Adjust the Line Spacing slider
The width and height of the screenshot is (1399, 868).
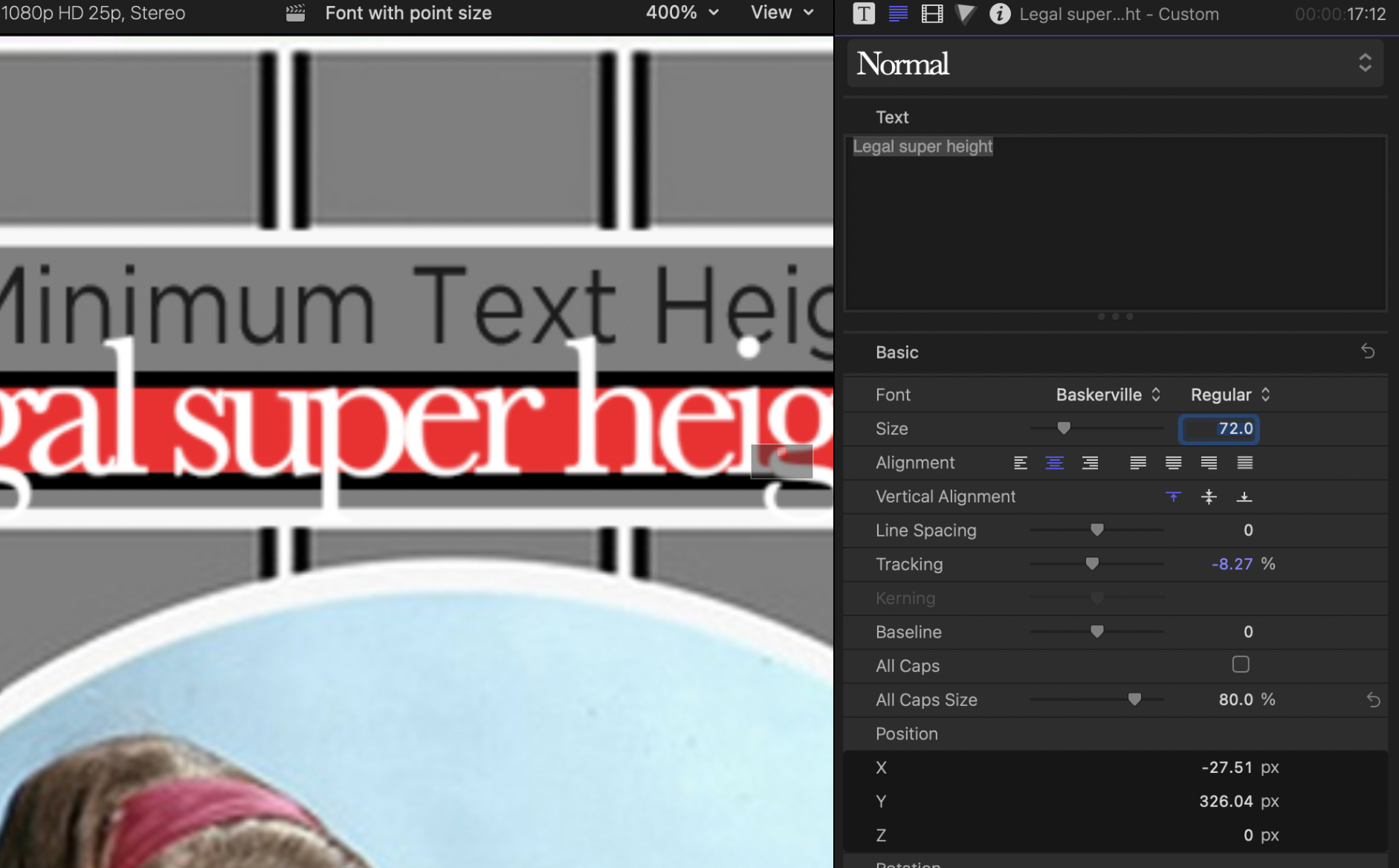1096,530
